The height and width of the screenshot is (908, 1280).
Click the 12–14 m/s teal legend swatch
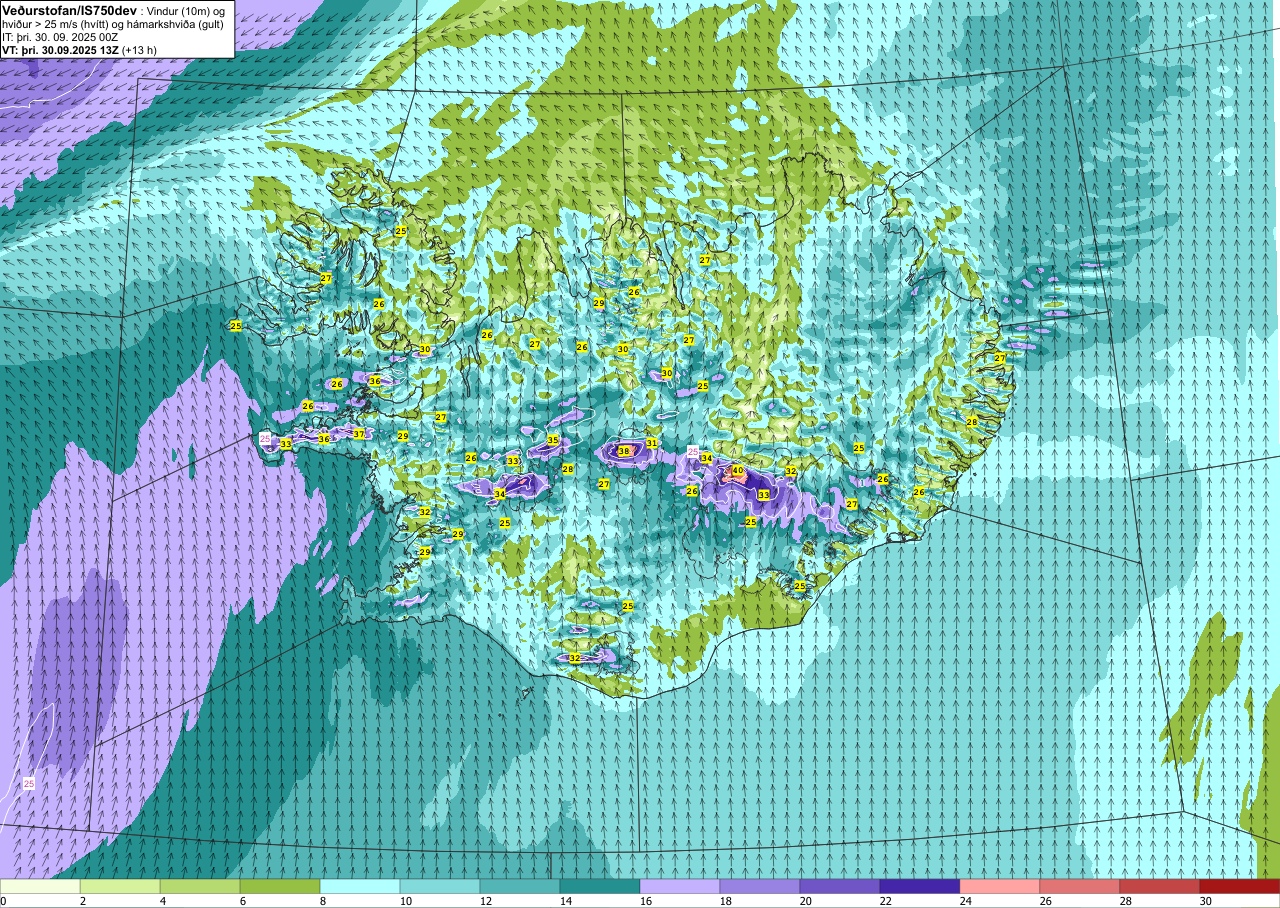(520, 886)
